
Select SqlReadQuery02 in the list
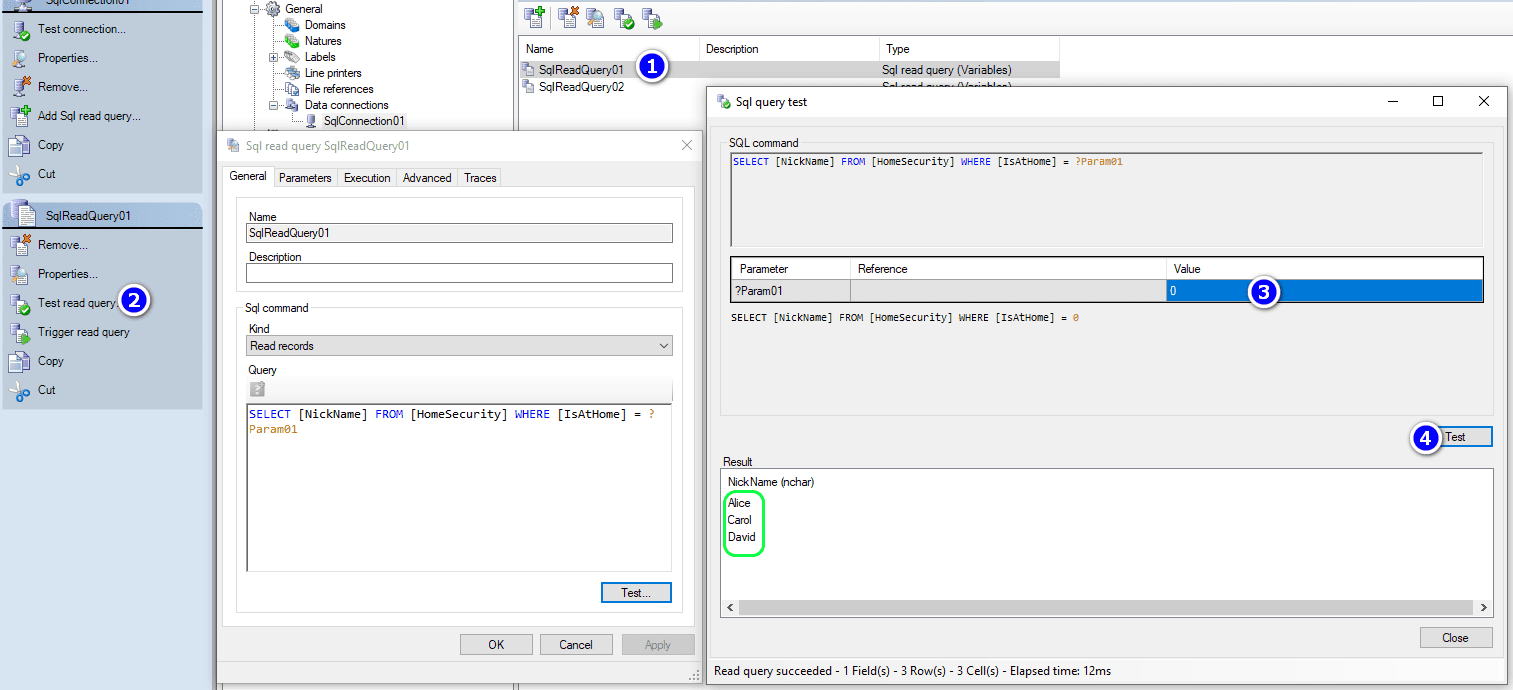pyautogui.click(x=581, y=87)
